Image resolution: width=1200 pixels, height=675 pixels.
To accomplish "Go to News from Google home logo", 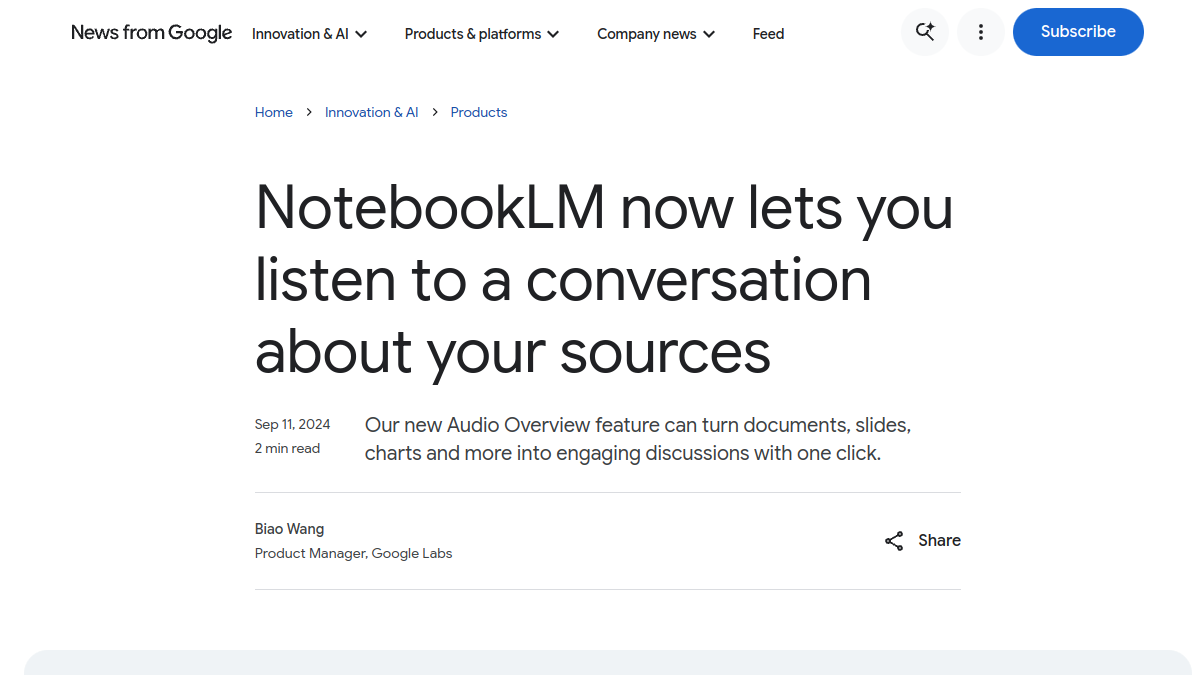I will coord(151,33).
